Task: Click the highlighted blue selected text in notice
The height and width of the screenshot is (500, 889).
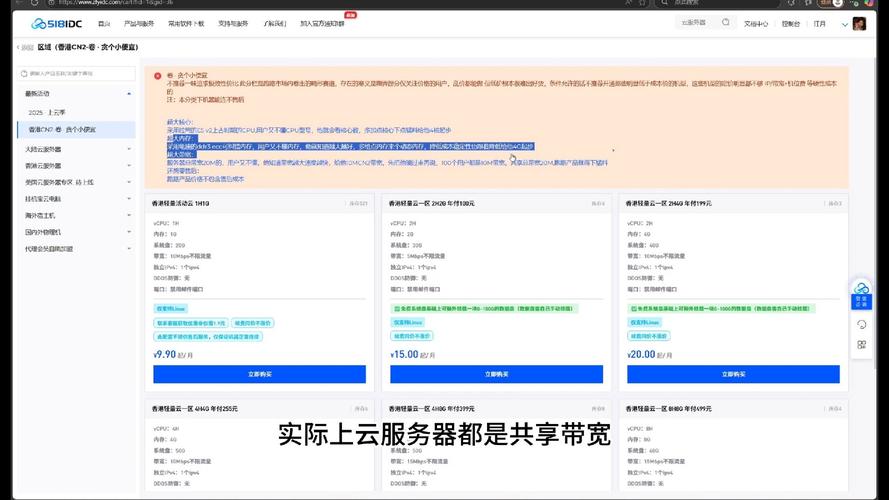Action: [x=350, y=146]
